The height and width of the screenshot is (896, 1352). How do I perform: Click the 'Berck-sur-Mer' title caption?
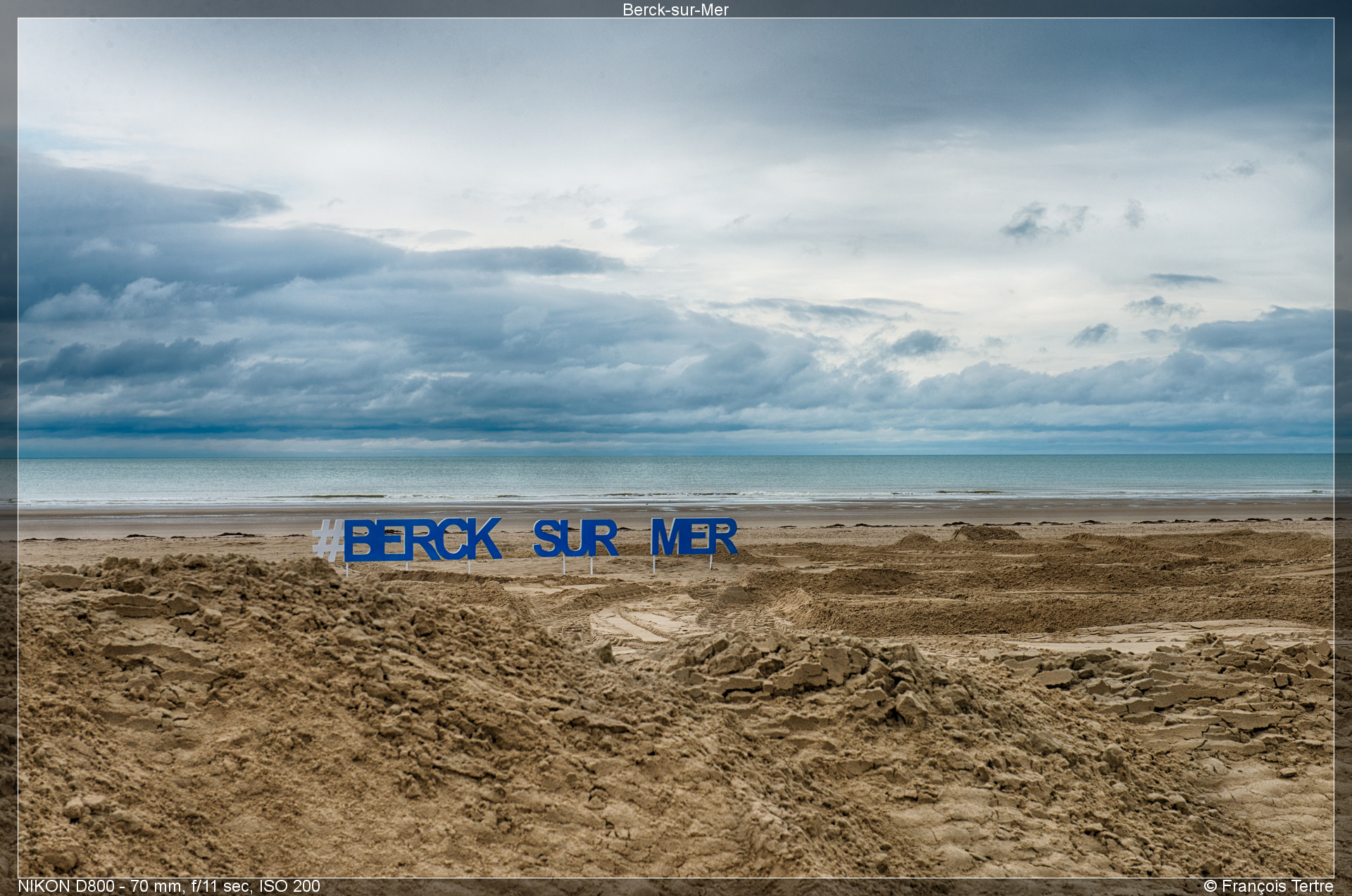coord(675,10)
